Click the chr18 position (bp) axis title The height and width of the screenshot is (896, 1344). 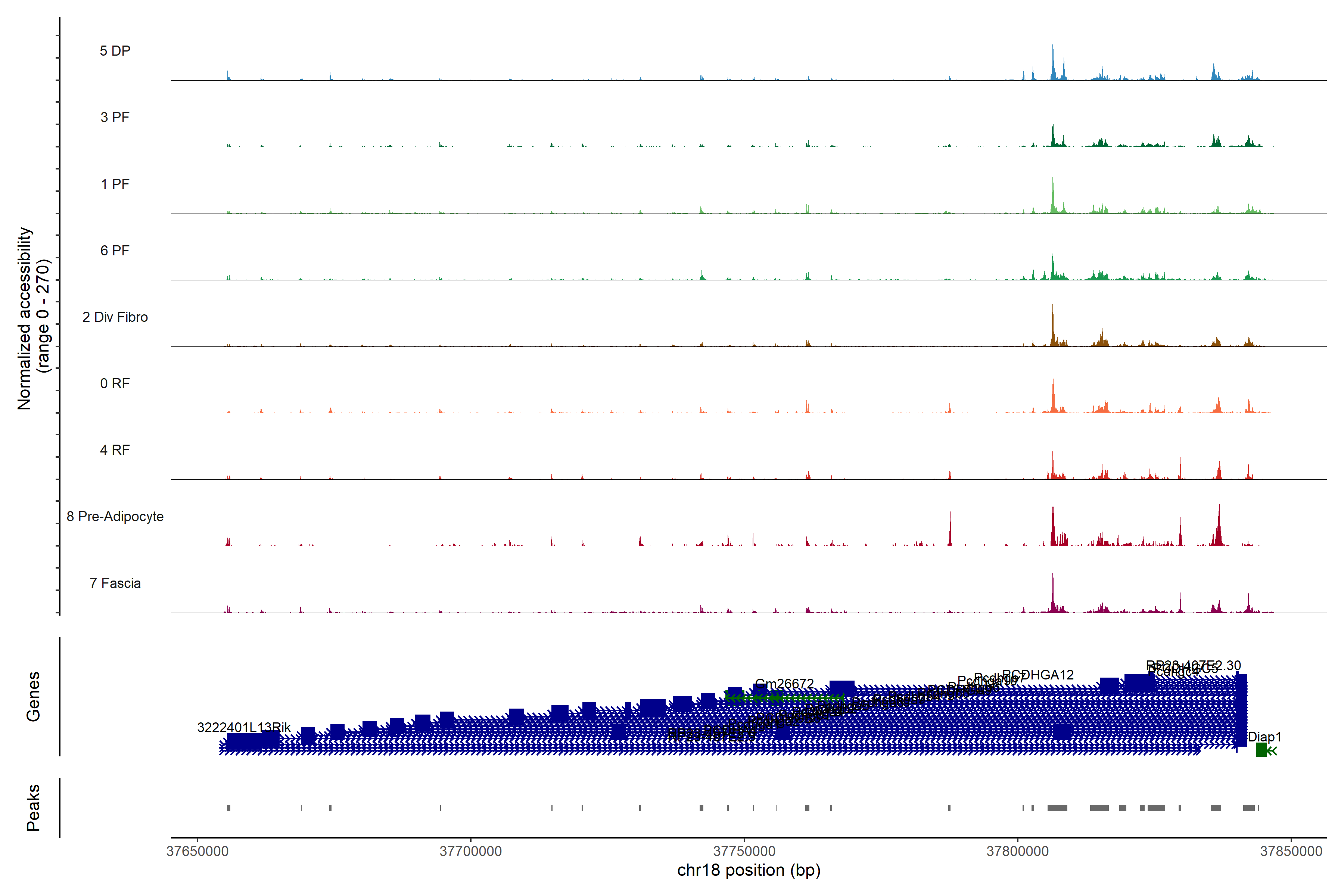coord(749,870)
